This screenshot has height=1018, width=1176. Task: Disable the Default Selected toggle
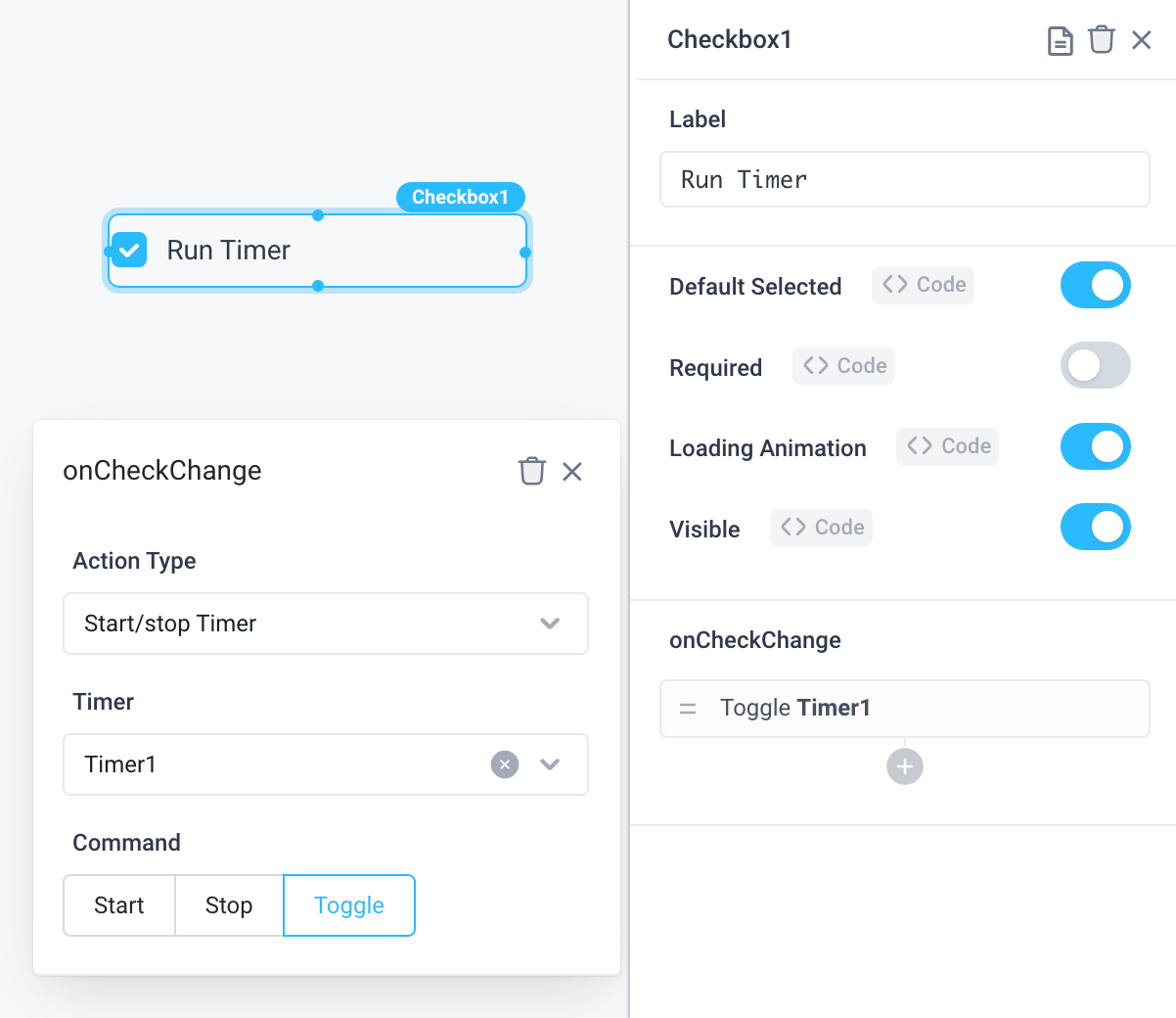[1096, 285]
